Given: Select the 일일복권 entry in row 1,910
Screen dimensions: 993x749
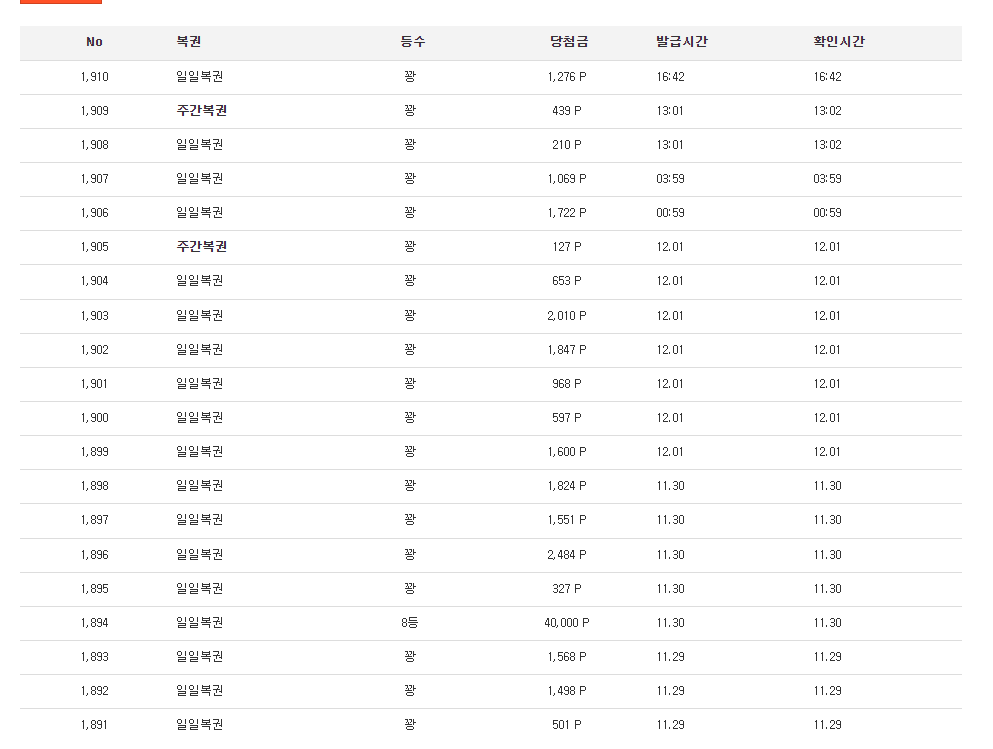Looking at the screenshot, I should point(199,77).
